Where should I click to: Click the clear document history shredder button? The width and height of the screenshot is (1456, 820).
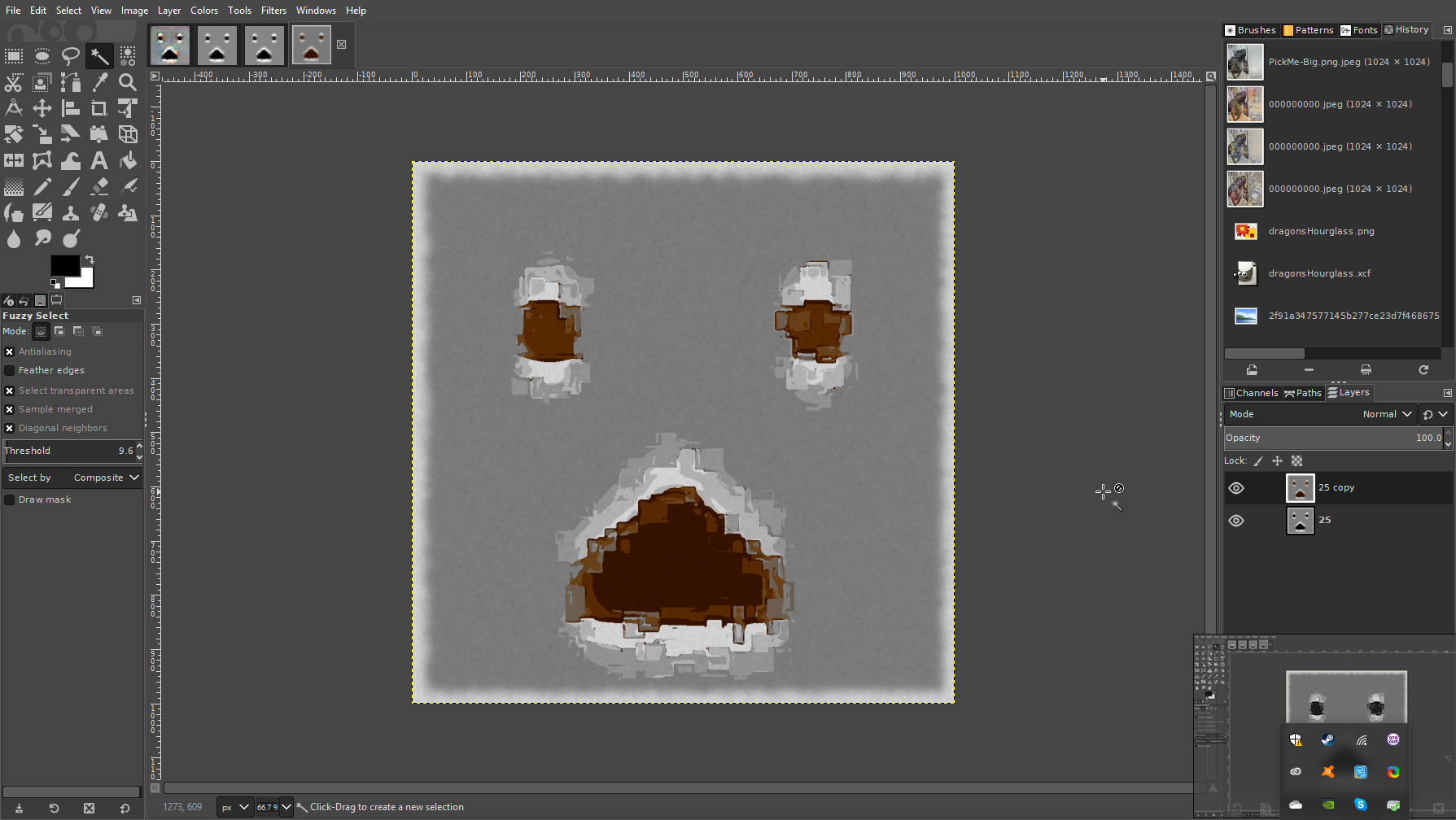click(1366, 370)
